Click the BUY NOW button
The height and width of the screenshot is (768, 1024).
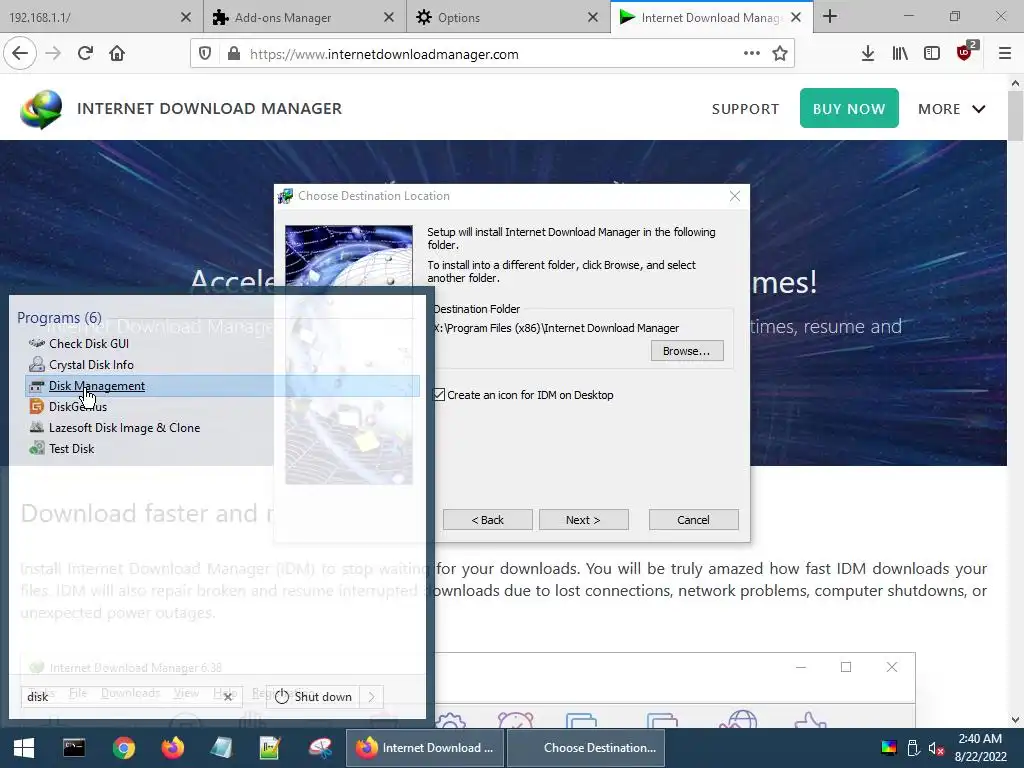coord(849,108)
